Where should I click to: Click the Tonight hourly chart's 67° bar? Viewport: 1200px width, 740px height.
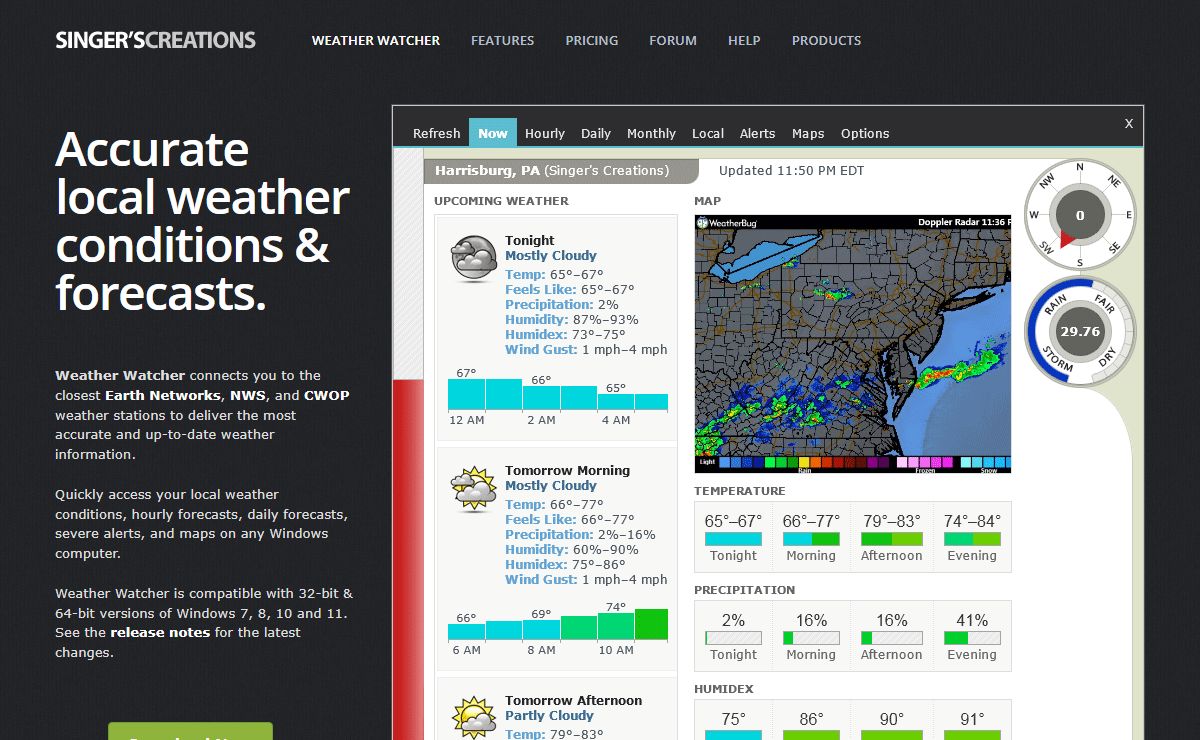(x=466, y=394)
